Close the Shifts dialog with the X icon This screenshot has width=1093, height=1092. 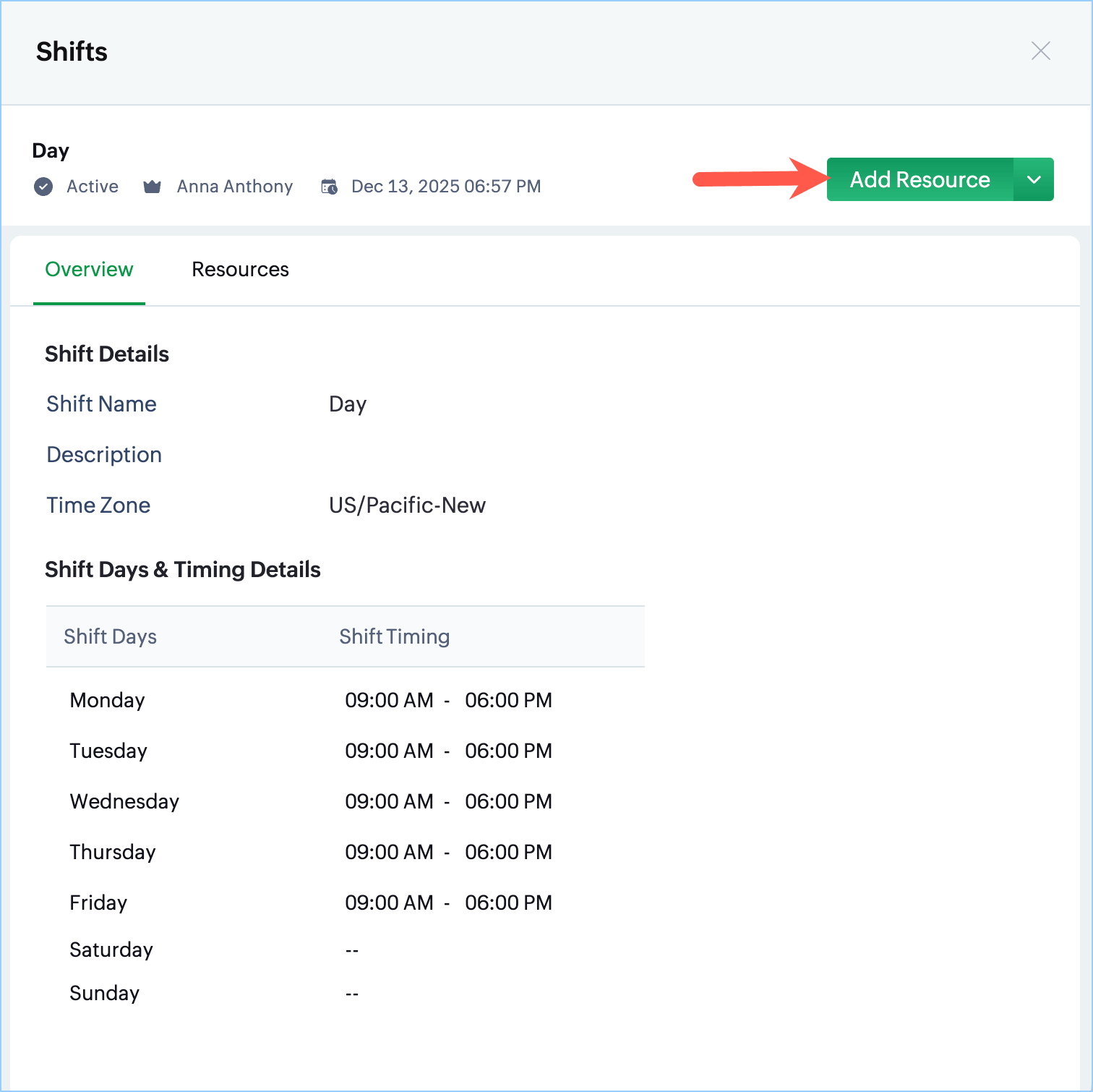point(1040,51)
